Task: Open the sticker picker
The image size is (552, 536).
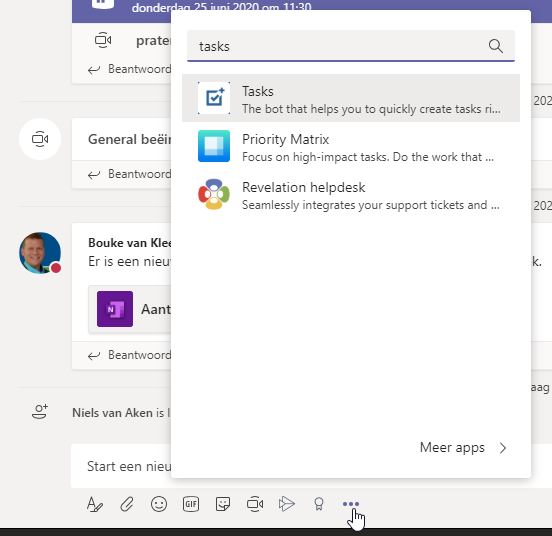Action: click(x=223, y=504)
